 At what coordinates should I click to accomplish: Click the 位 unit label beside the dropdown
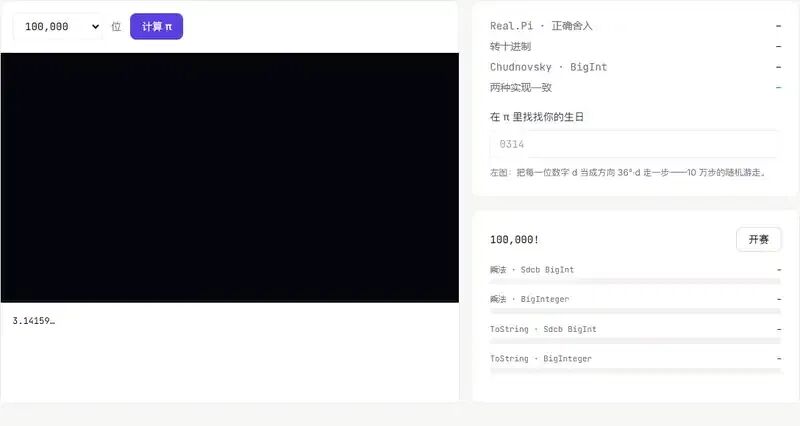(x=116, y=27)
